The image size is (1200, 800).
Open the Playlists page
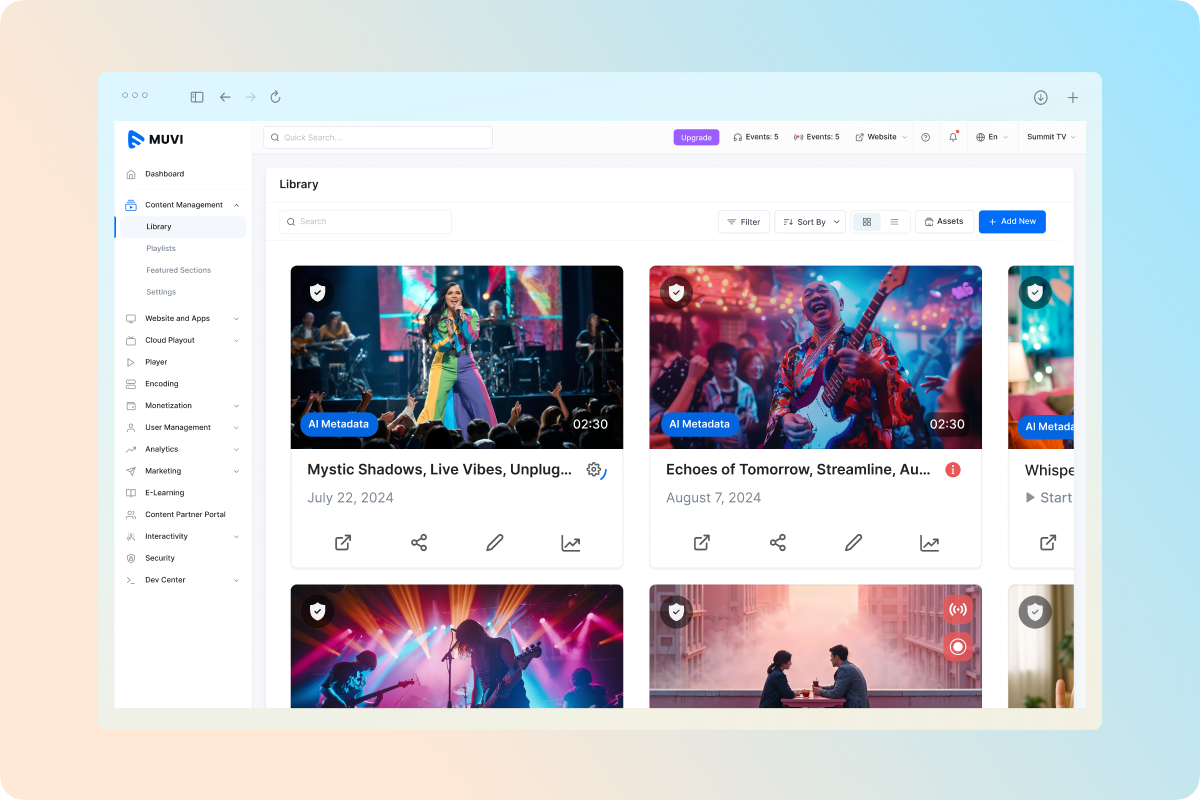[161, 248]
